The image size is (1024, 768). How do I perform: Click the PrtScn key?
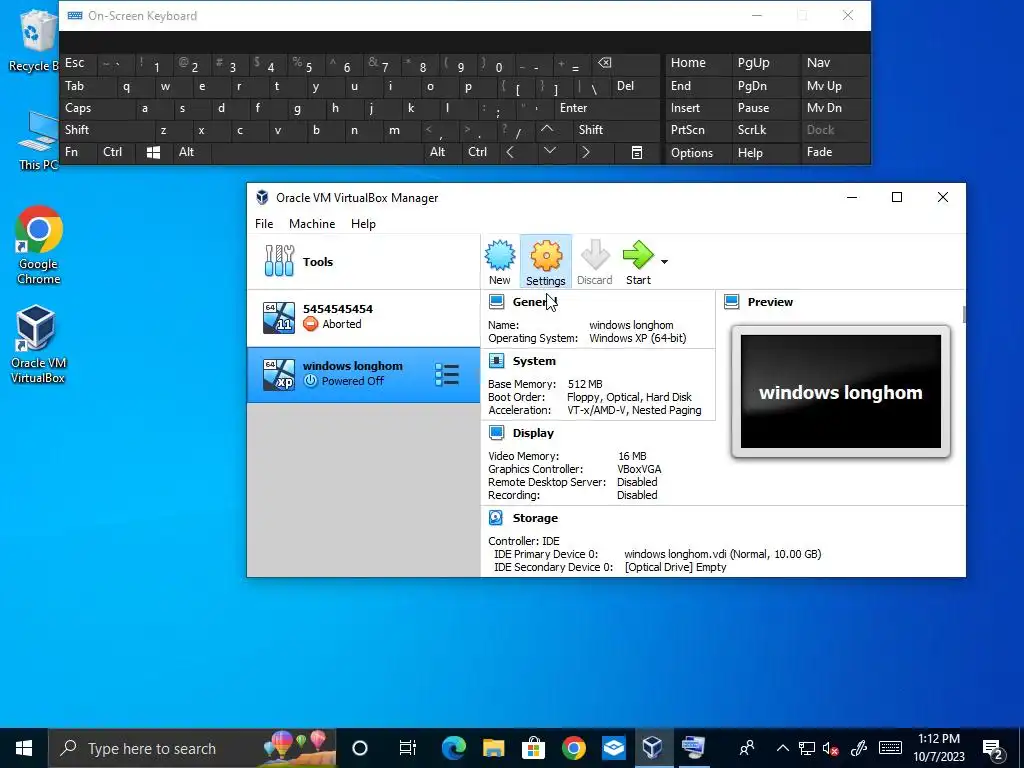click(x=697, y=130)
